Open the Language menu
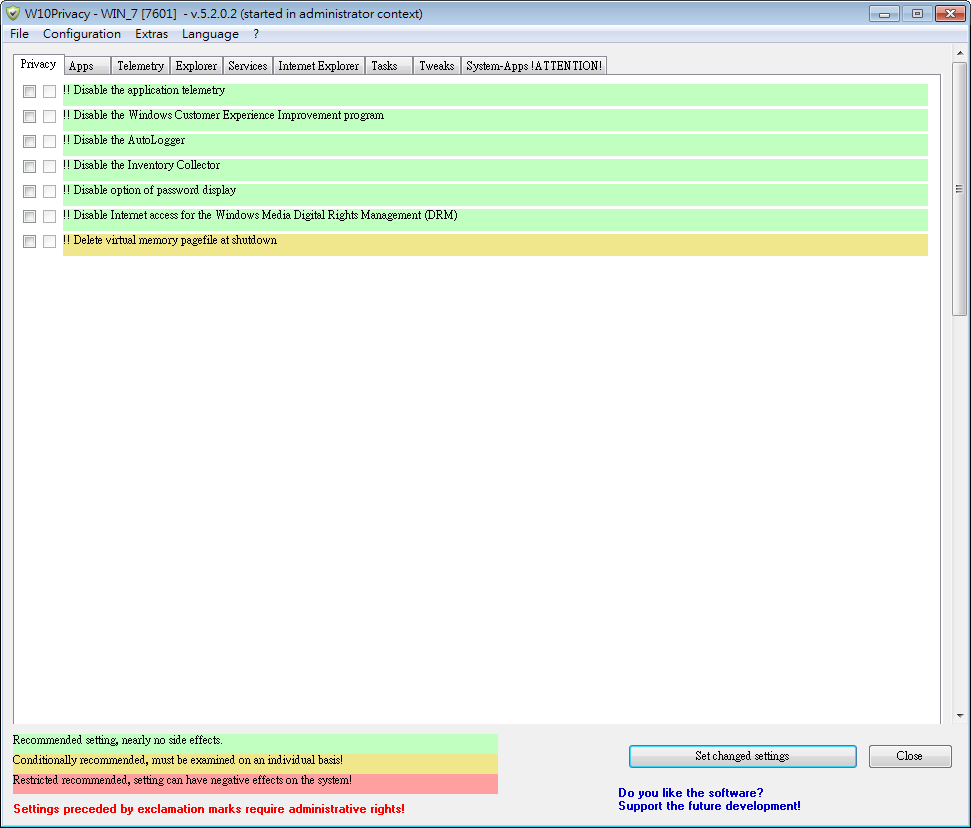The image size is (971, 828). pyautogui.click(x=210, y=33)
